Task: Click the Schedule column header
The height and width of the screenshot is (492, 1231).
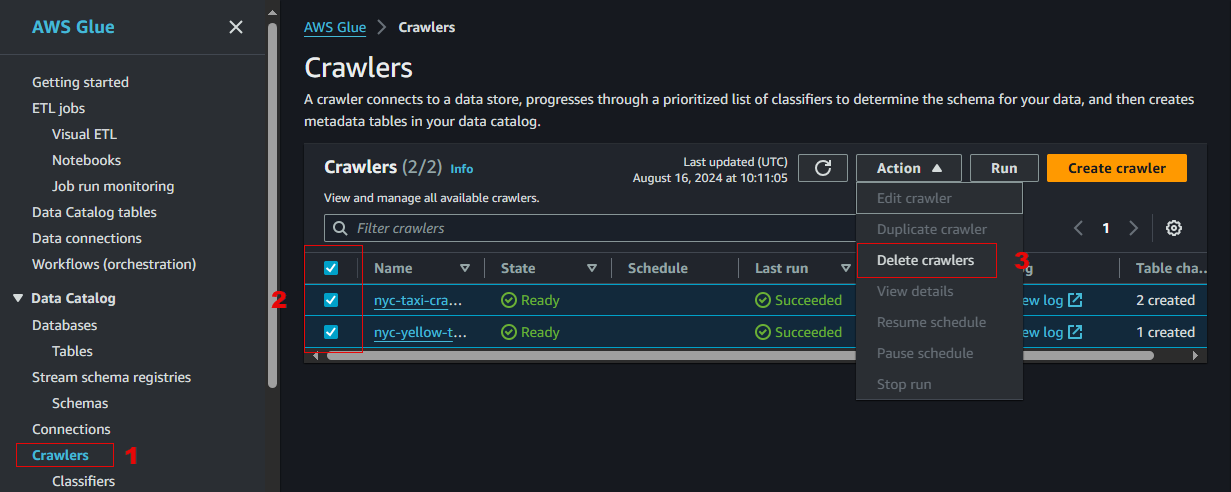Action: 658,268
